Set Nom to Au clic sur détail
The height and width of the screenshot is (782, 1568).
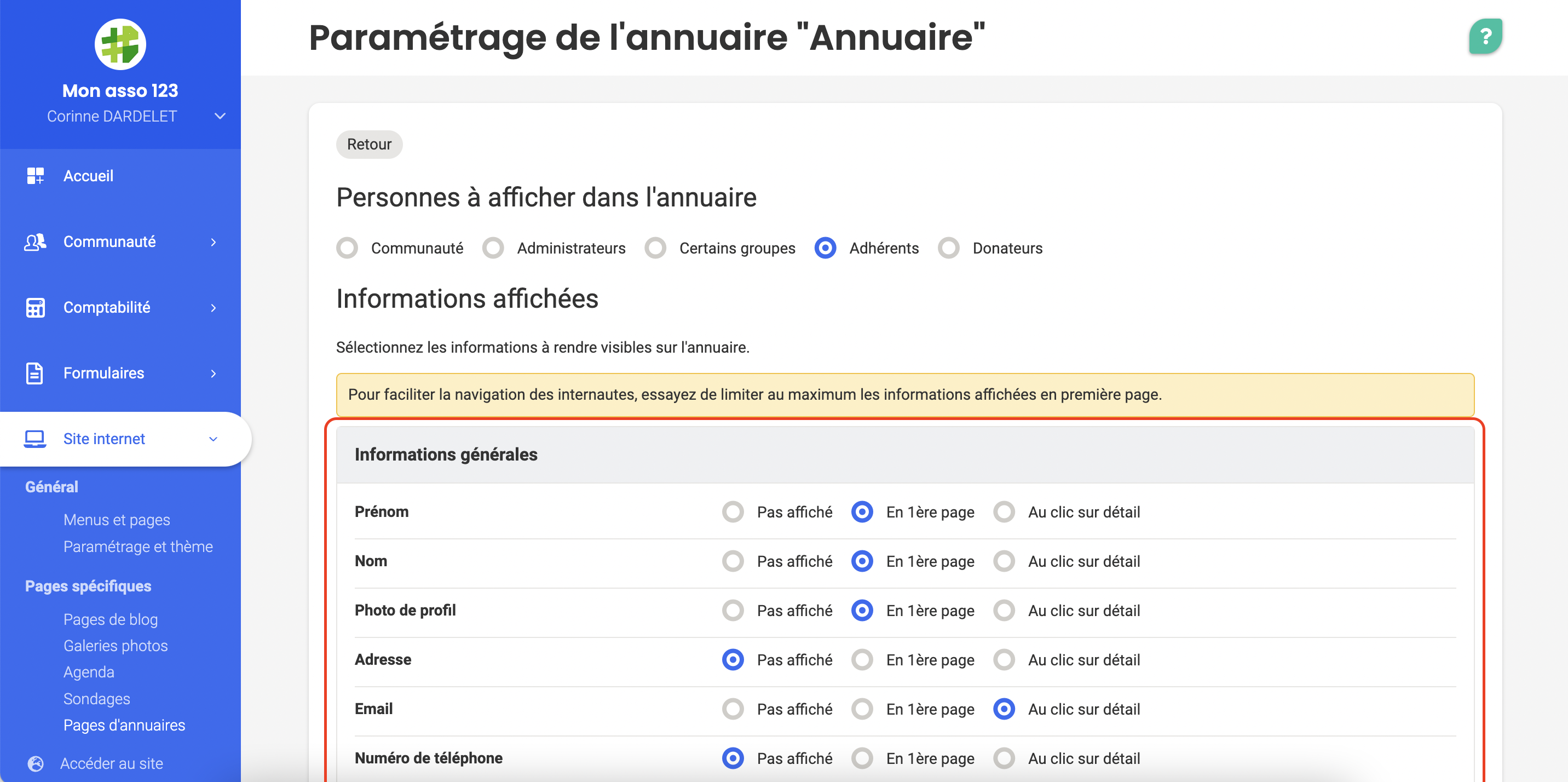coord(1004,561)
